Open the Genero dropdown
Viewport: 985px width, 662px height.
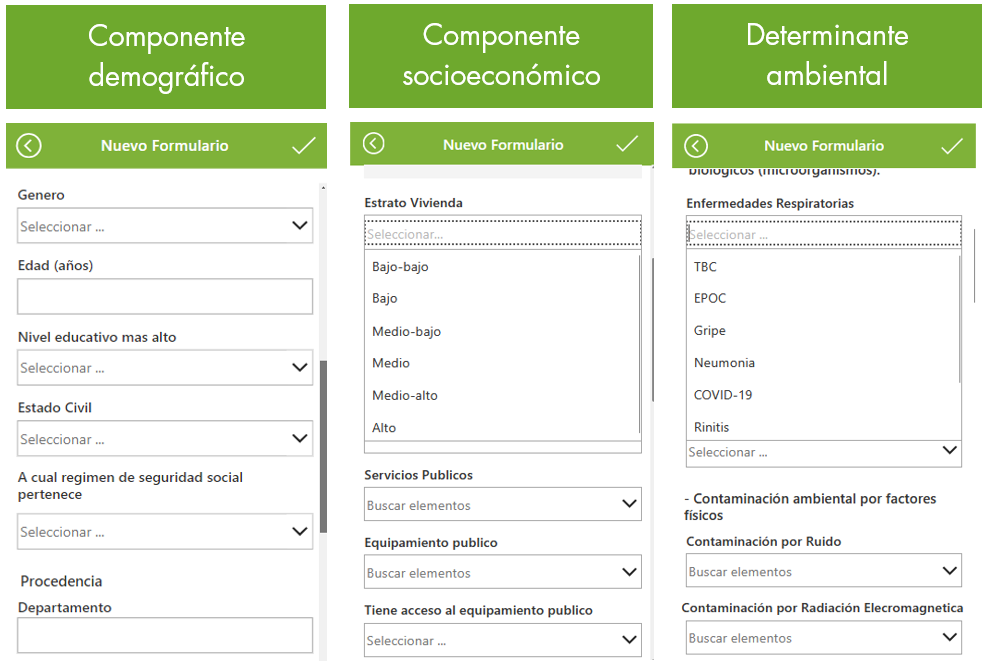point(165,226)
